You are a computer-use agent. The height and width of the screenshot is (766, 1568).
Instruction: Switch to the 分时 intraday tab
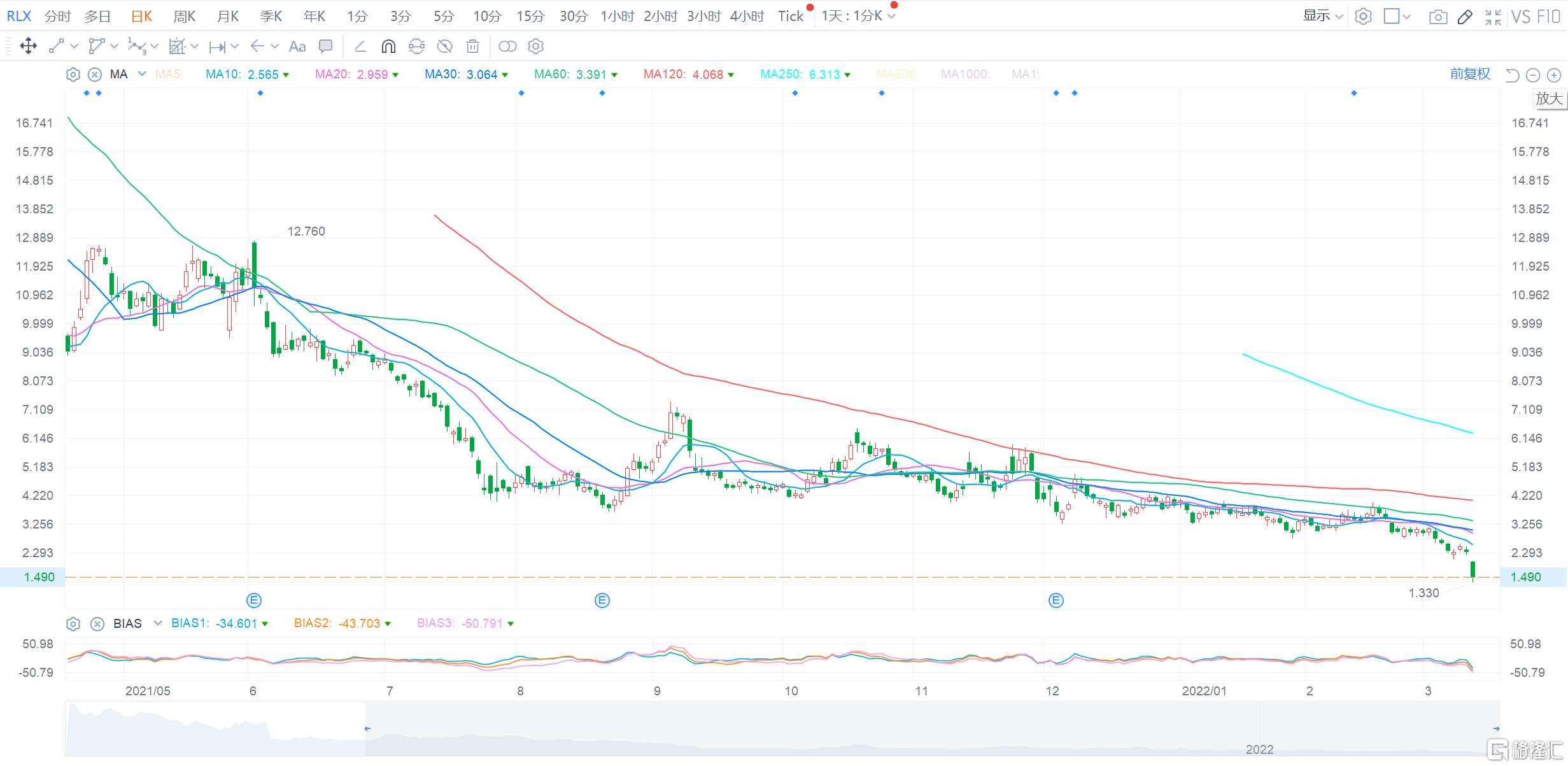click(58, 16)
